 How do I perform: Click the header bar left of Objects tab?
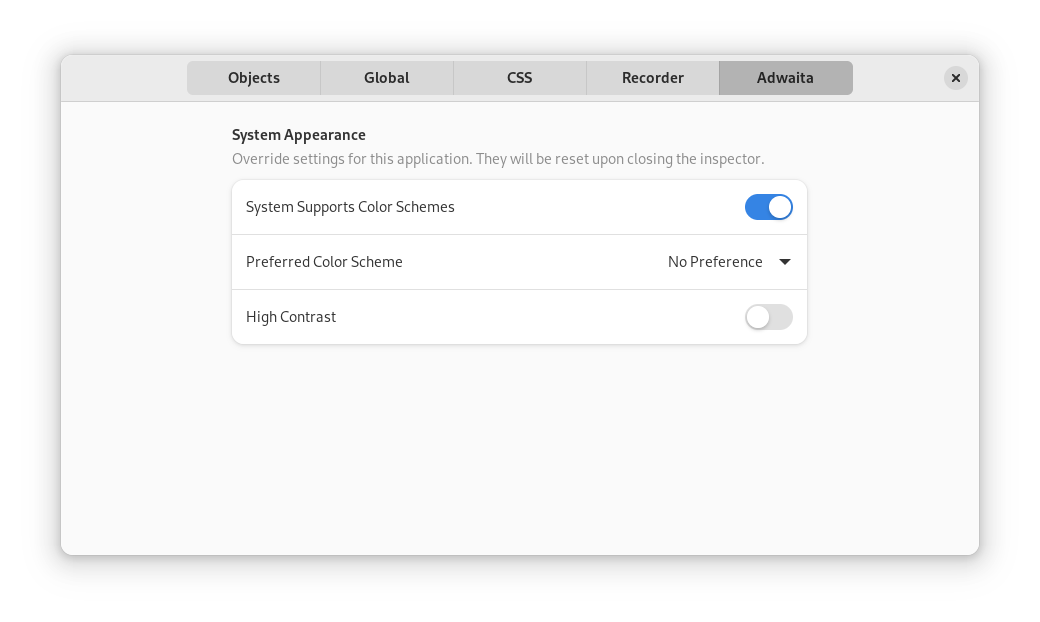[x=124, y=78]
